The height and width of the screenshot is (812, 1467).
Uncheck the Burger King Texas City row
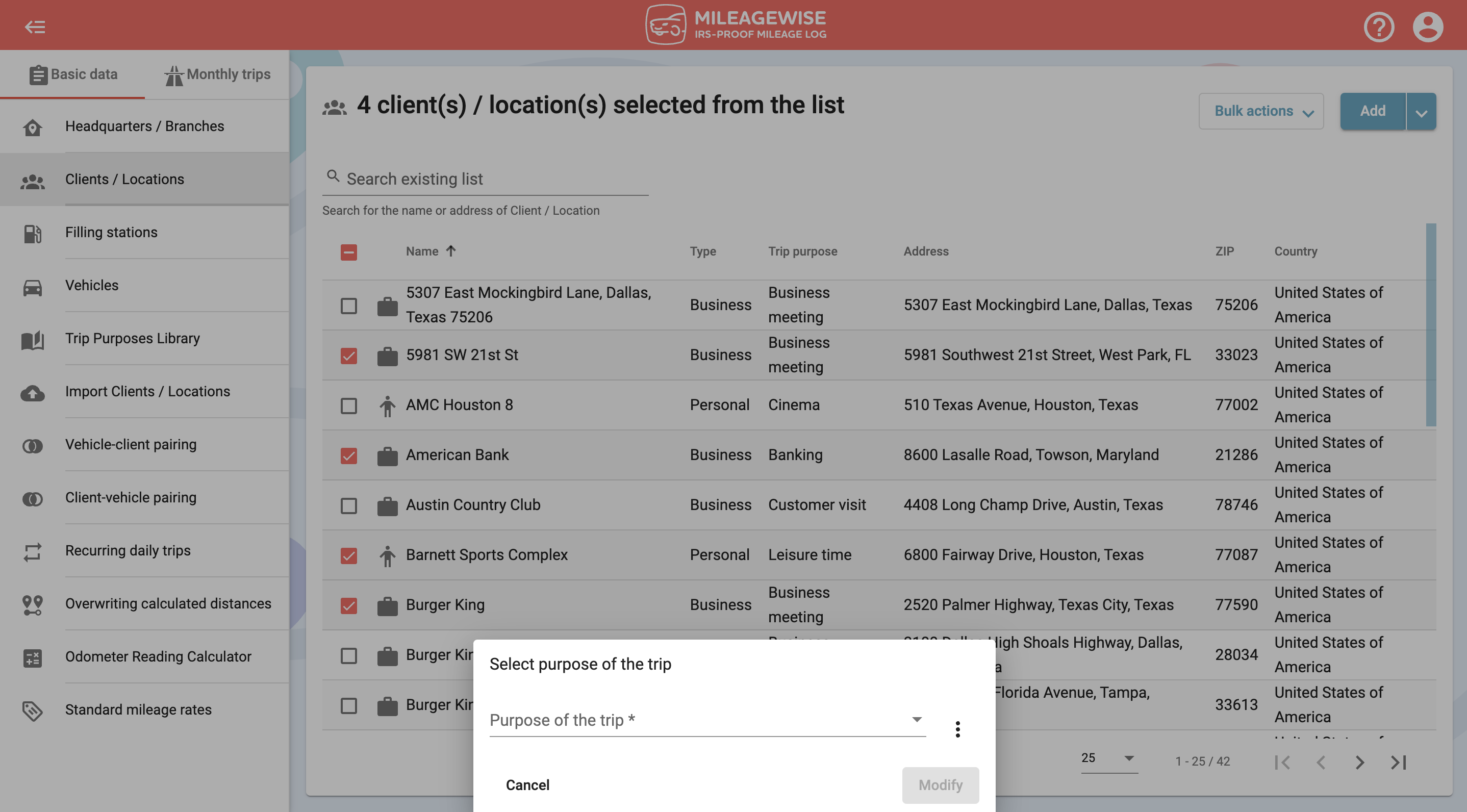pyautogui.click(x=348, y=606)
